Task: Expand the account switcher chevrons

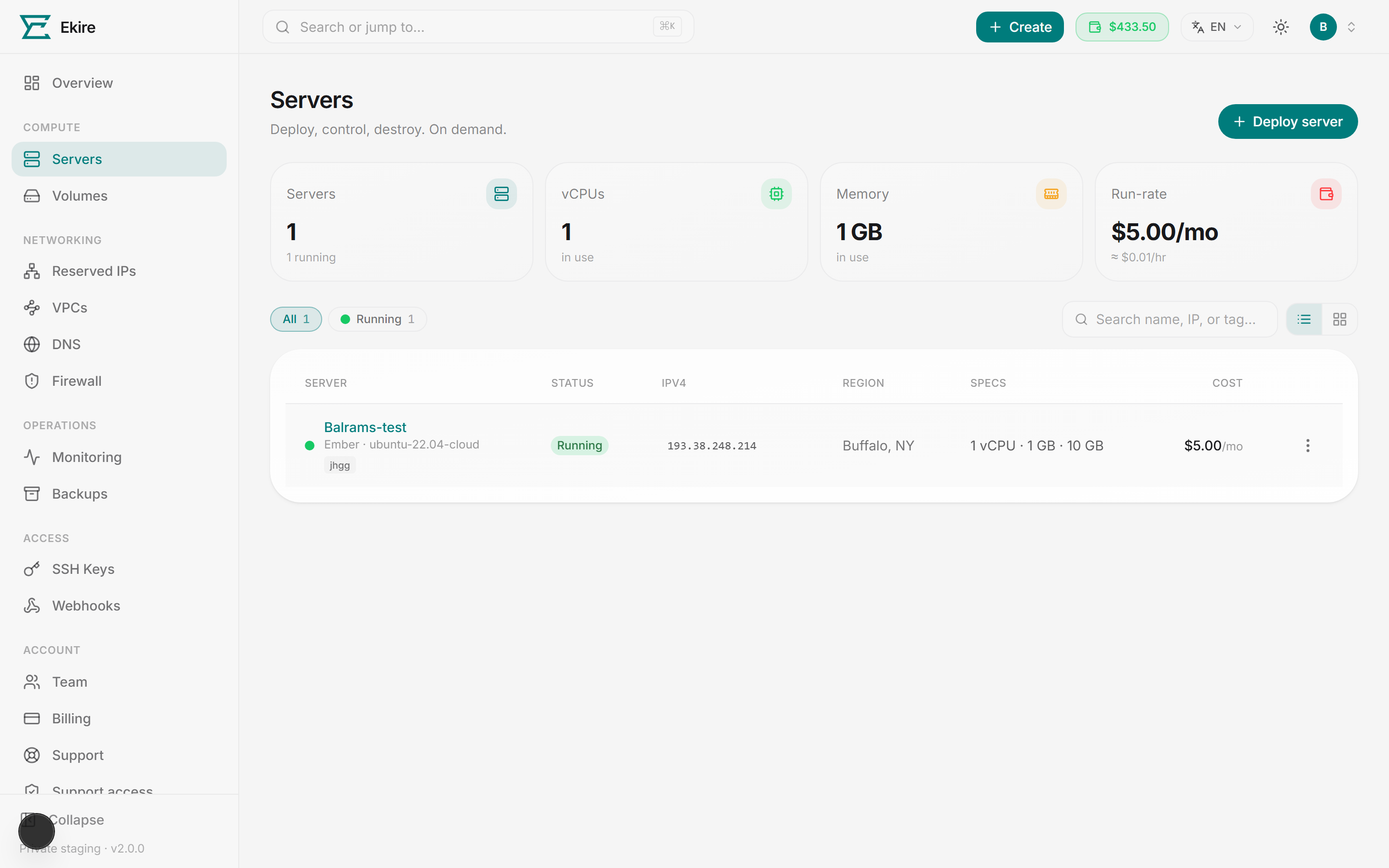Action: [x=1351, y=27]
